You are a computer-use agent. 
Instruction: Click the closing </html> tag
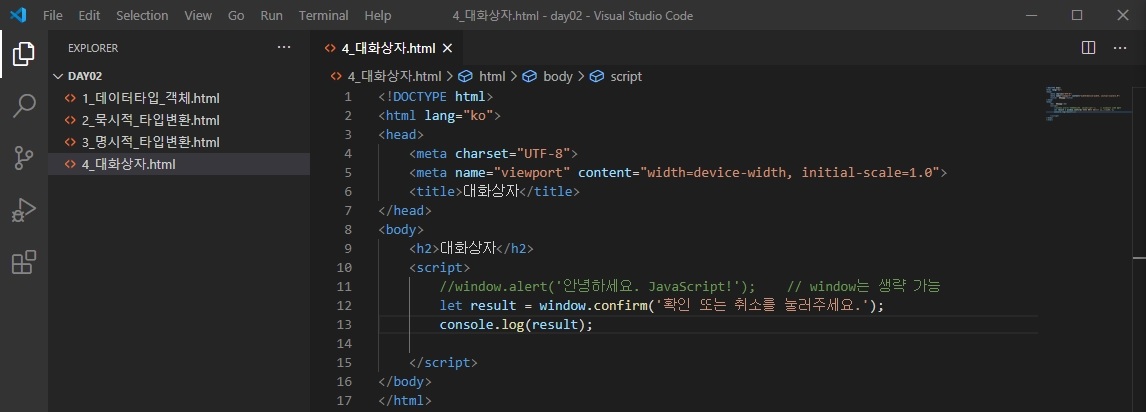coord(405,400)
